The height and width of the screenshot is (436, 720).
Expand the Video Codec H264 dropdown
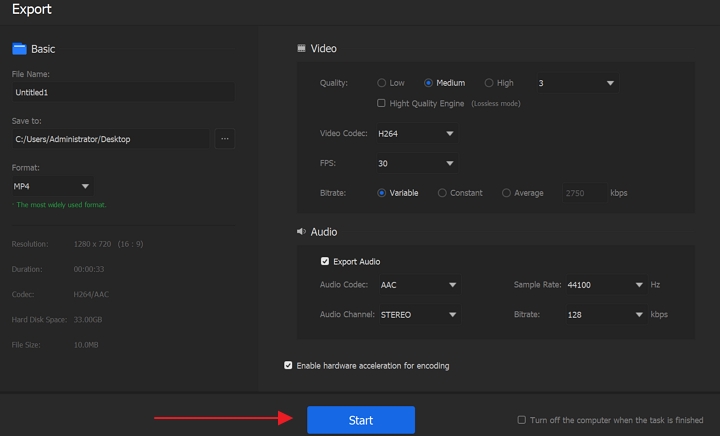point(416,133)
